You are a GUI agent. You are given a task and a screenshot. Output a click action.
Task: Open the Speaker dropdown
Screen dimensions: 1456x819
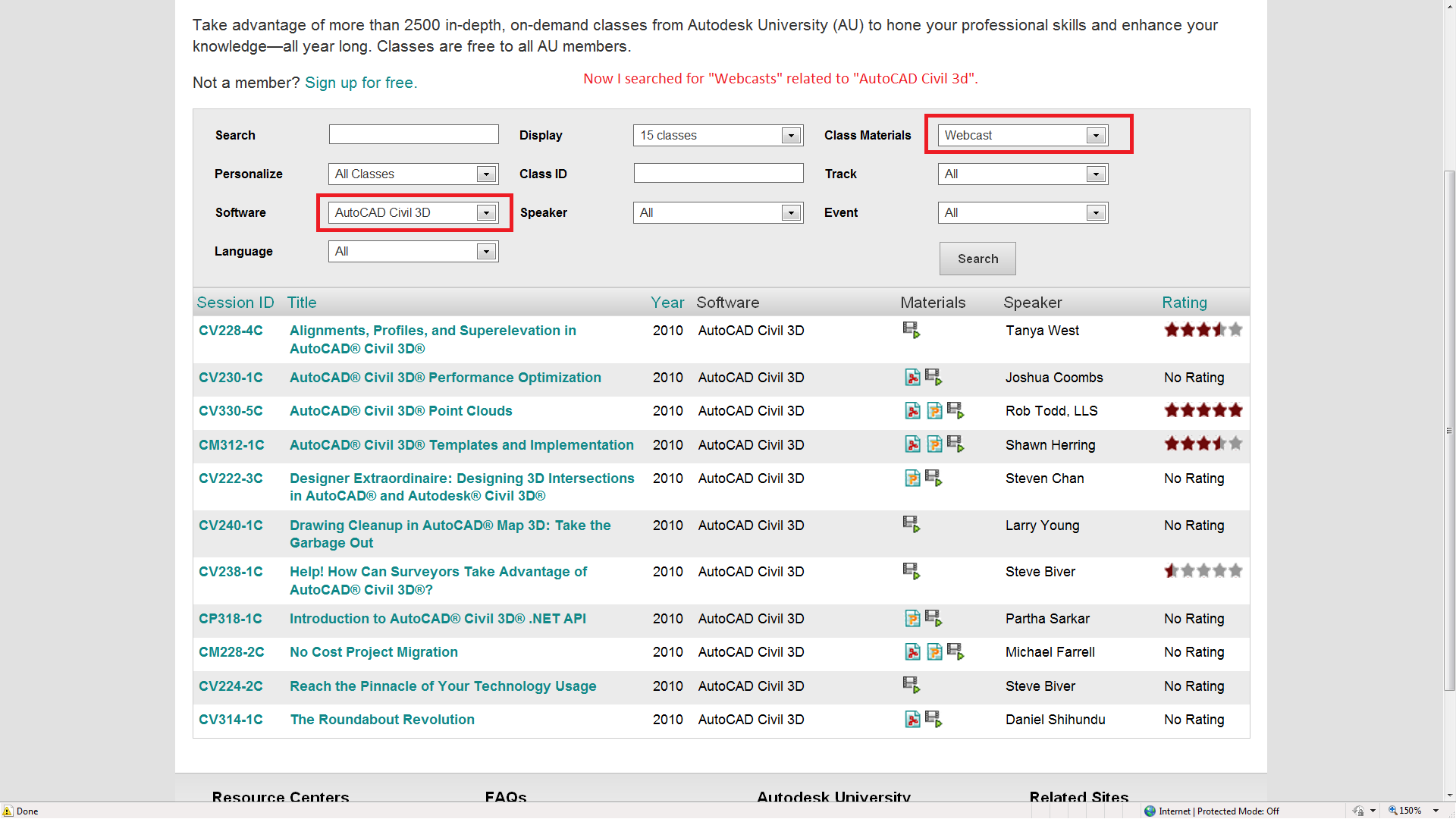click(x=718, y=213)
